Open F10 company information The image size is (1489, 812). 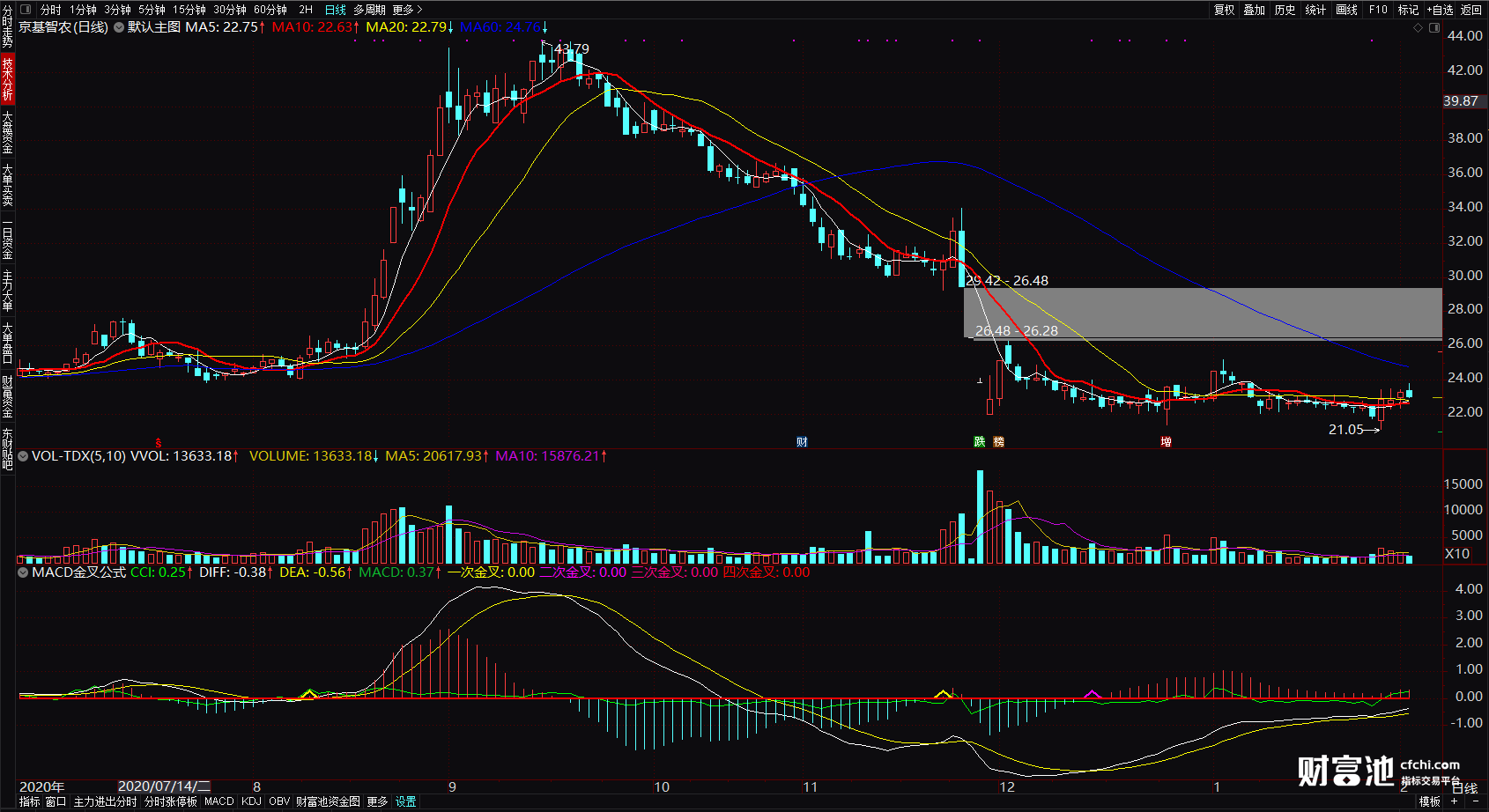click(x=1378, y=10)
